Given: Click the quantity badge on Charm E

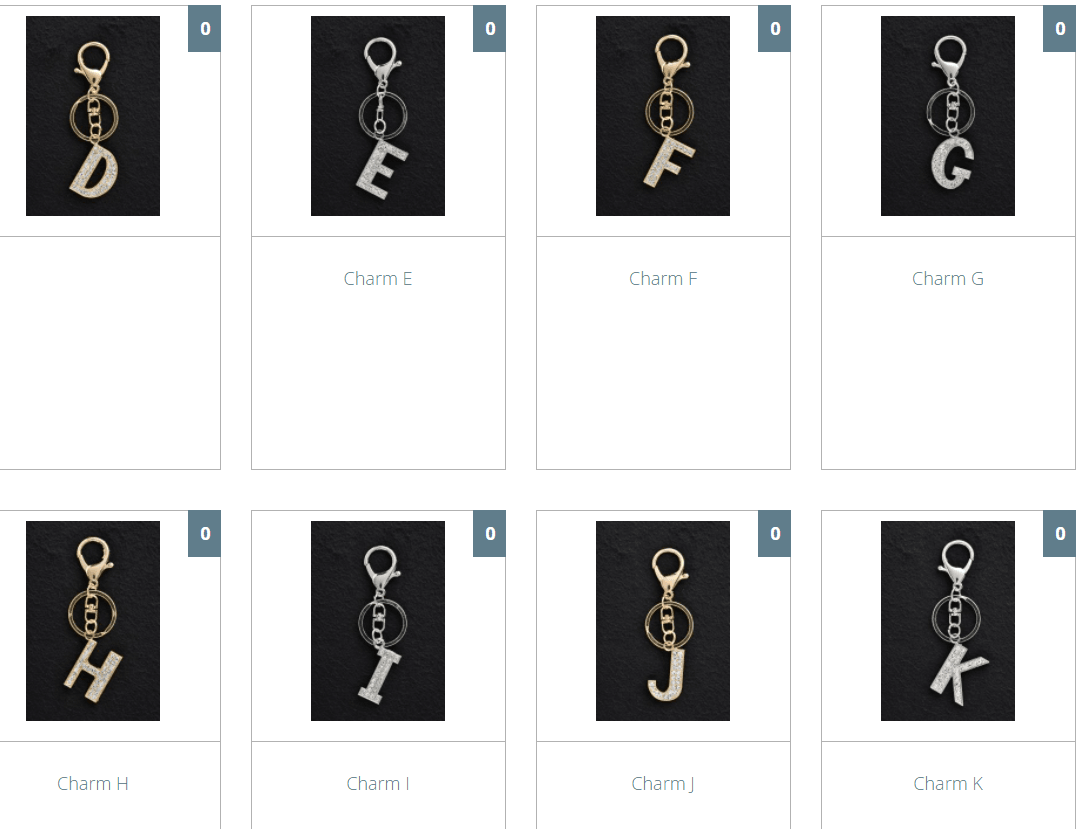Looking at the screenshot, I should click(x=489, y=28).
